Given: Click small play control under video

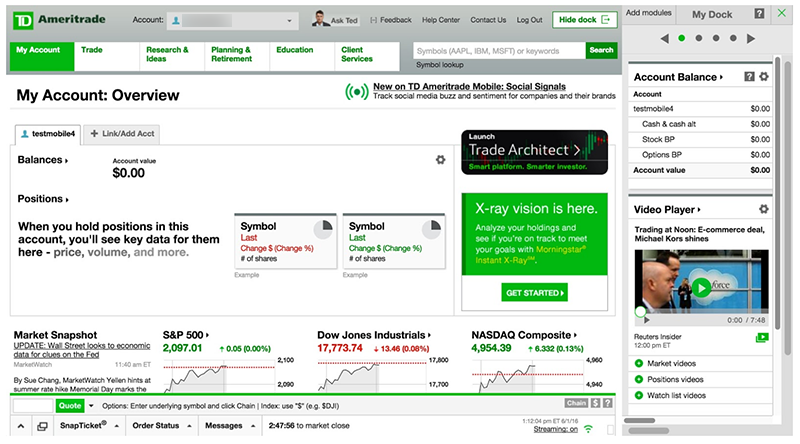Looking at the screenshot, I should pos(646,320).
